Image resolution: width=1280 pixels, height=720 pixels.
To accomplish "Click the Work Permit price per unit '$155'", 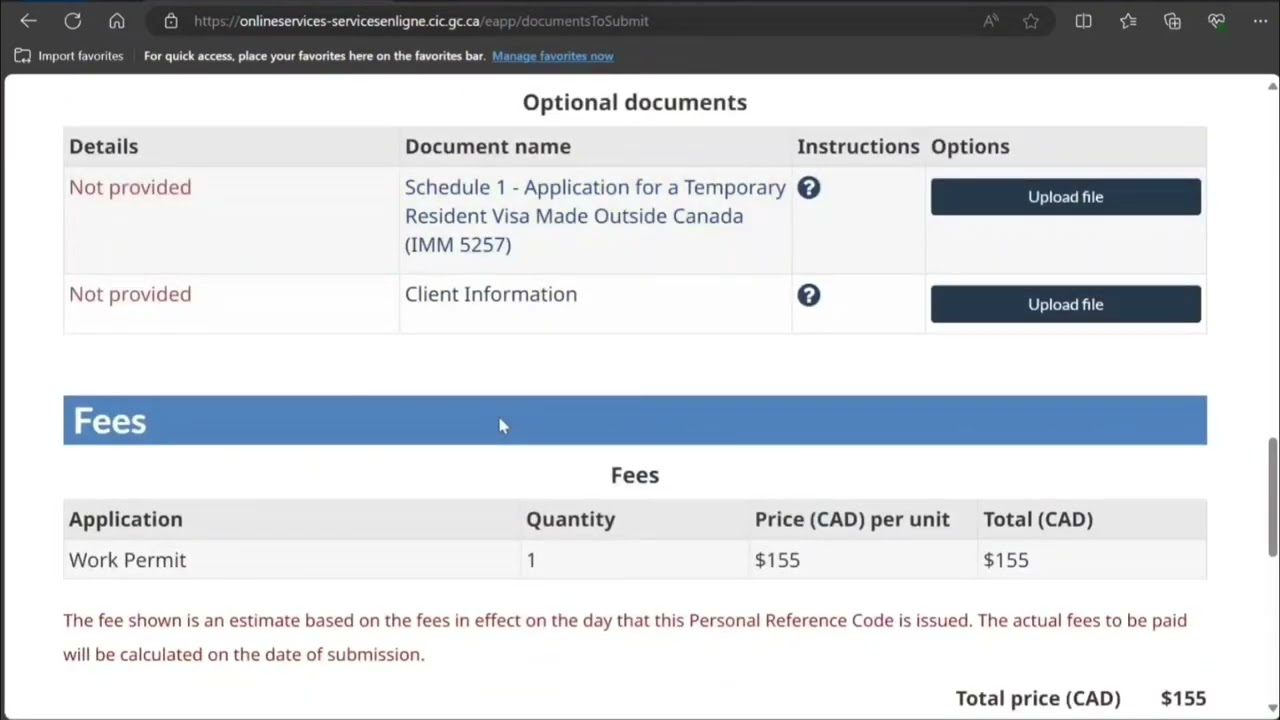I will tap(777, 560).
